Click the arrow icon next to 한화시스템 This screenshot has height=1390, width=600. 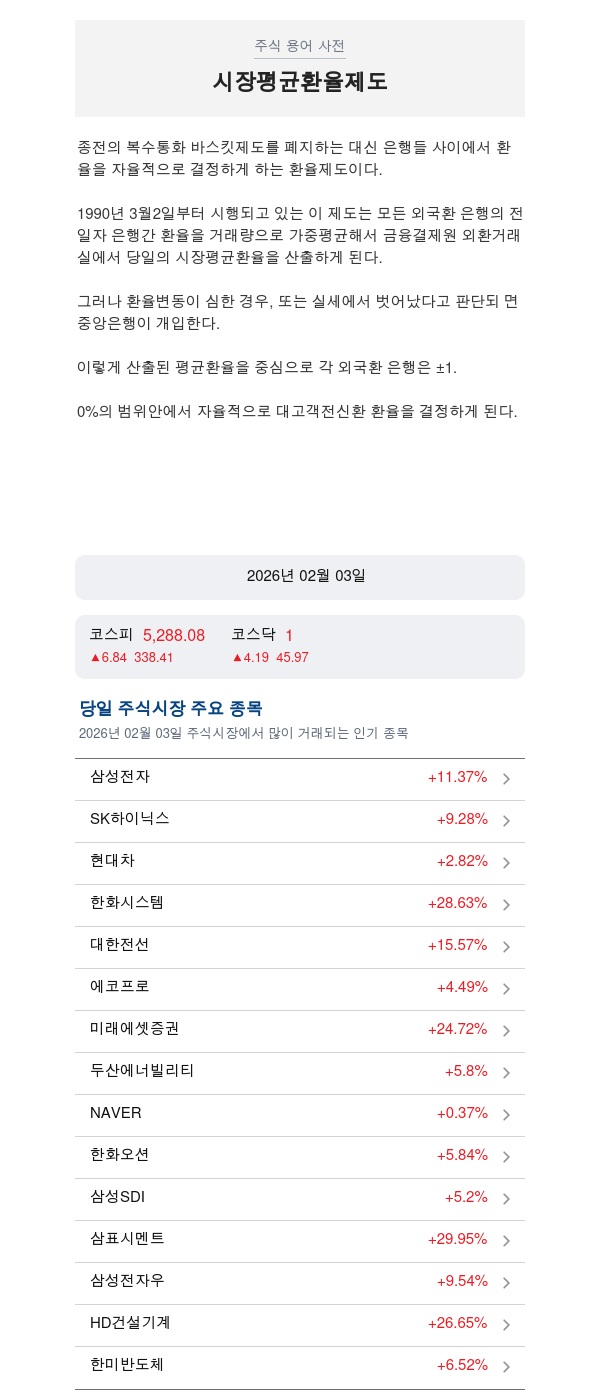coord(506,905)
